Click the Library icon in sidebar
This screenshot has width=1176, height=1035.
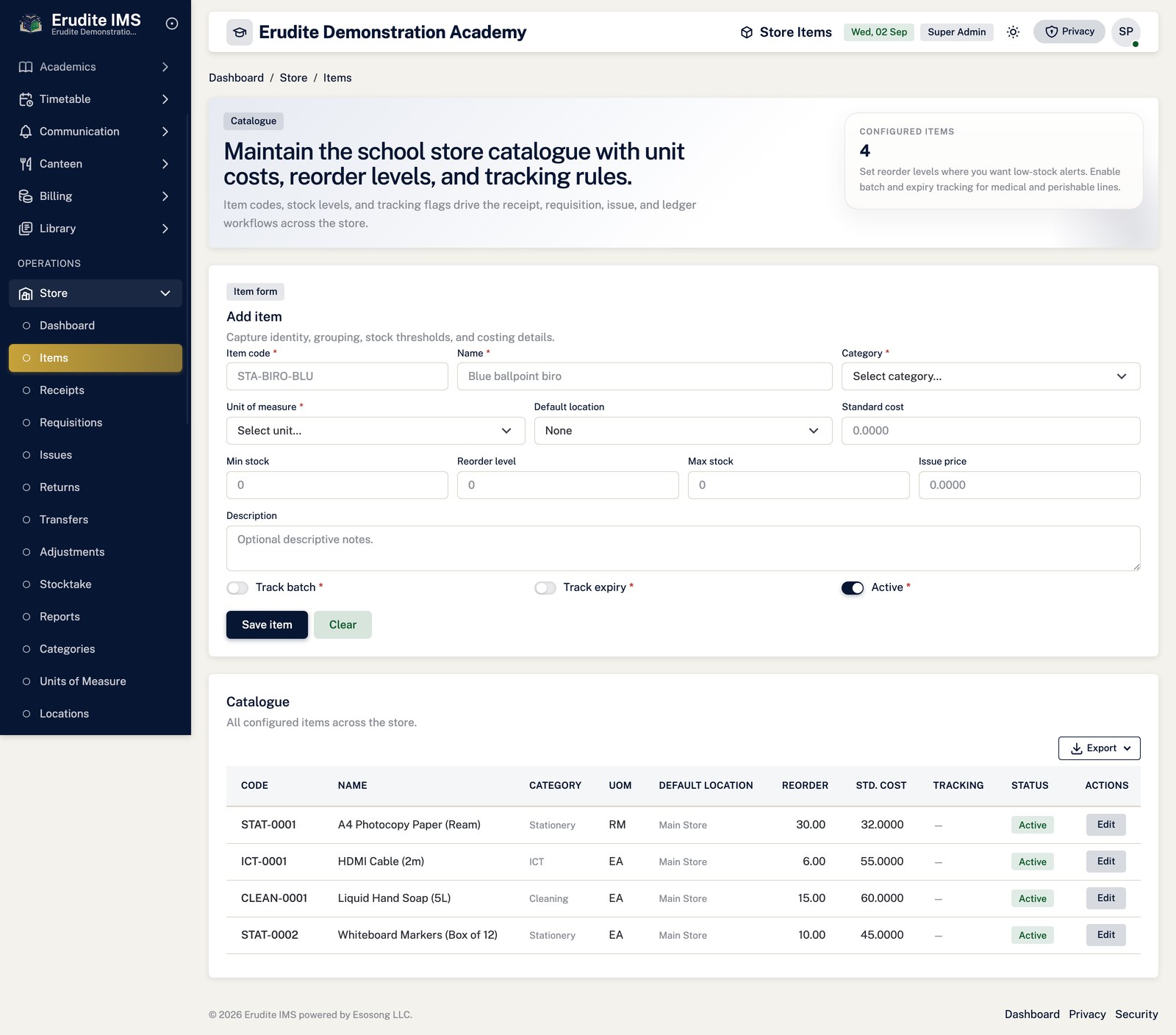(26, 229)
